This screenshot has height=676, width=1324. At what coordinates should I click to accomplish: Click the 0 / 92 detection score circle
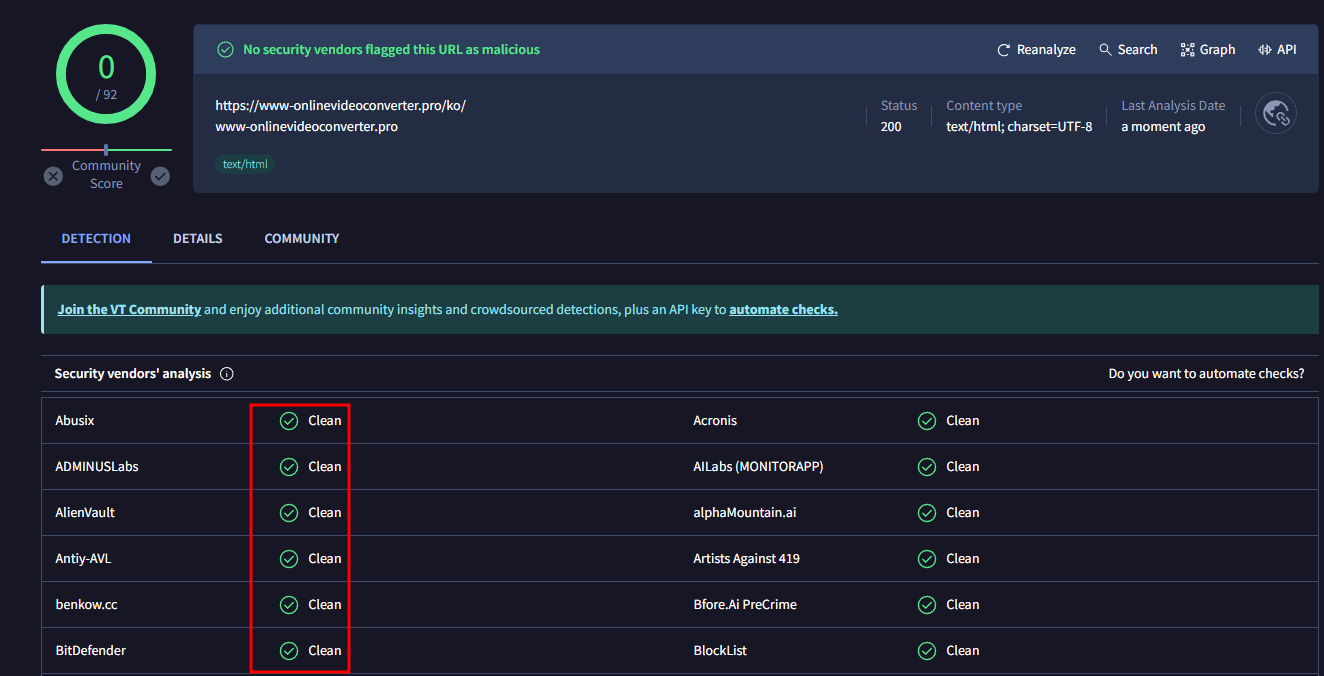[x=106, y=76]
